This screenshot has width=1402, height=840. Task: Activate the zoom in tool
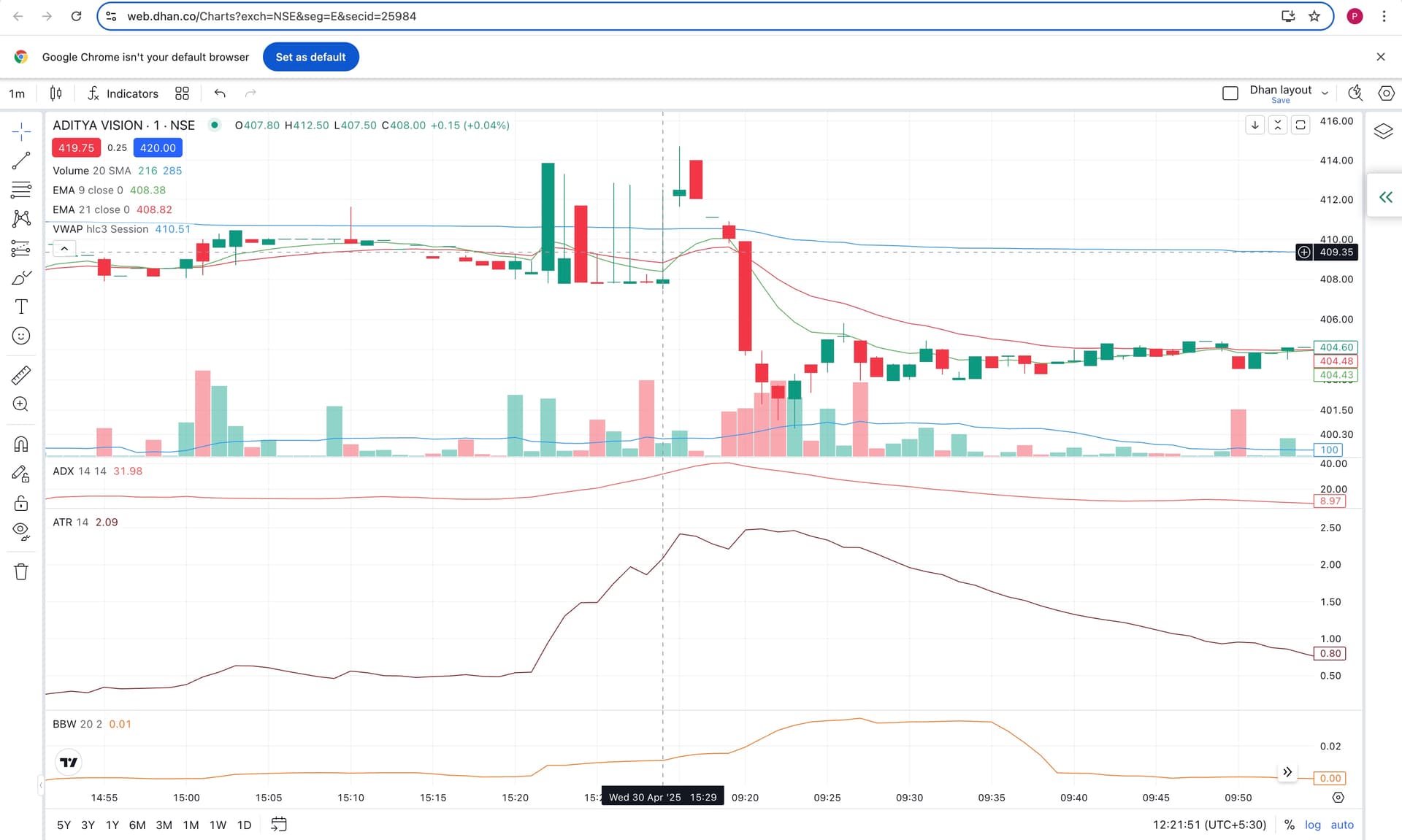click(x=21, y=404)
